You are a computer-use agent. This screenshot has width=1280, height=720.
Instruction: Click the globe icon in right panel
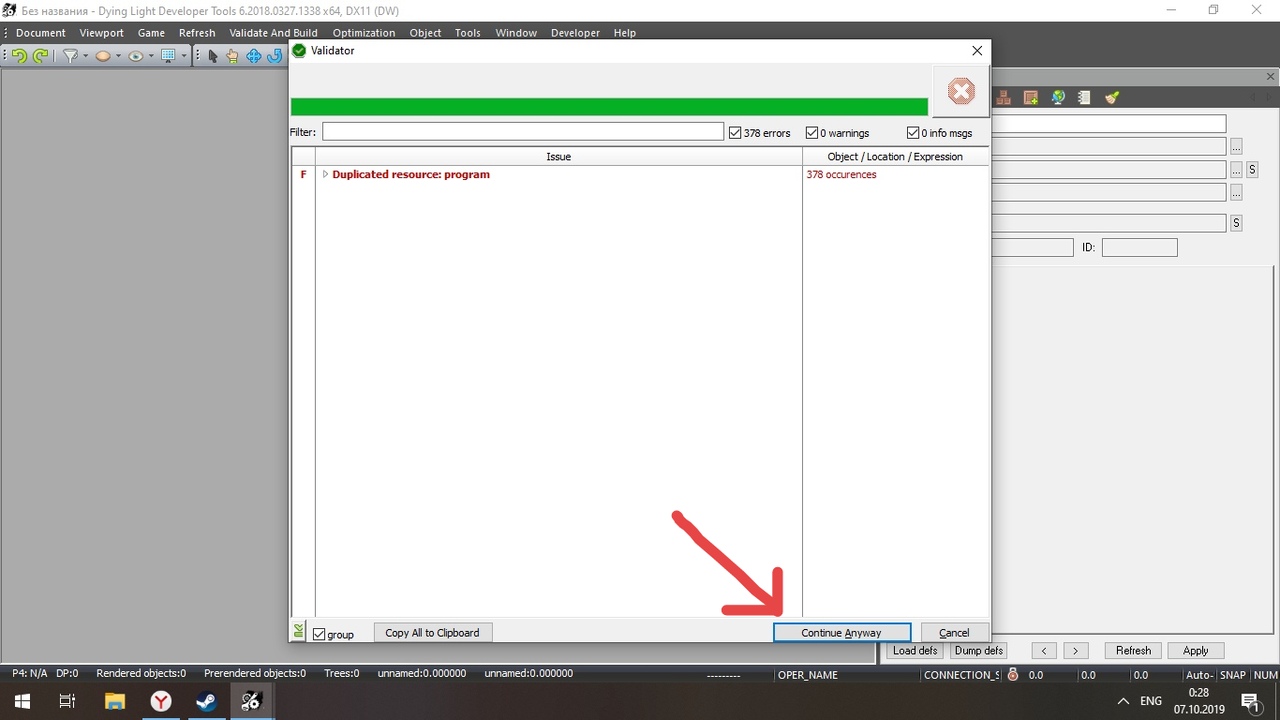point(1058,97)
